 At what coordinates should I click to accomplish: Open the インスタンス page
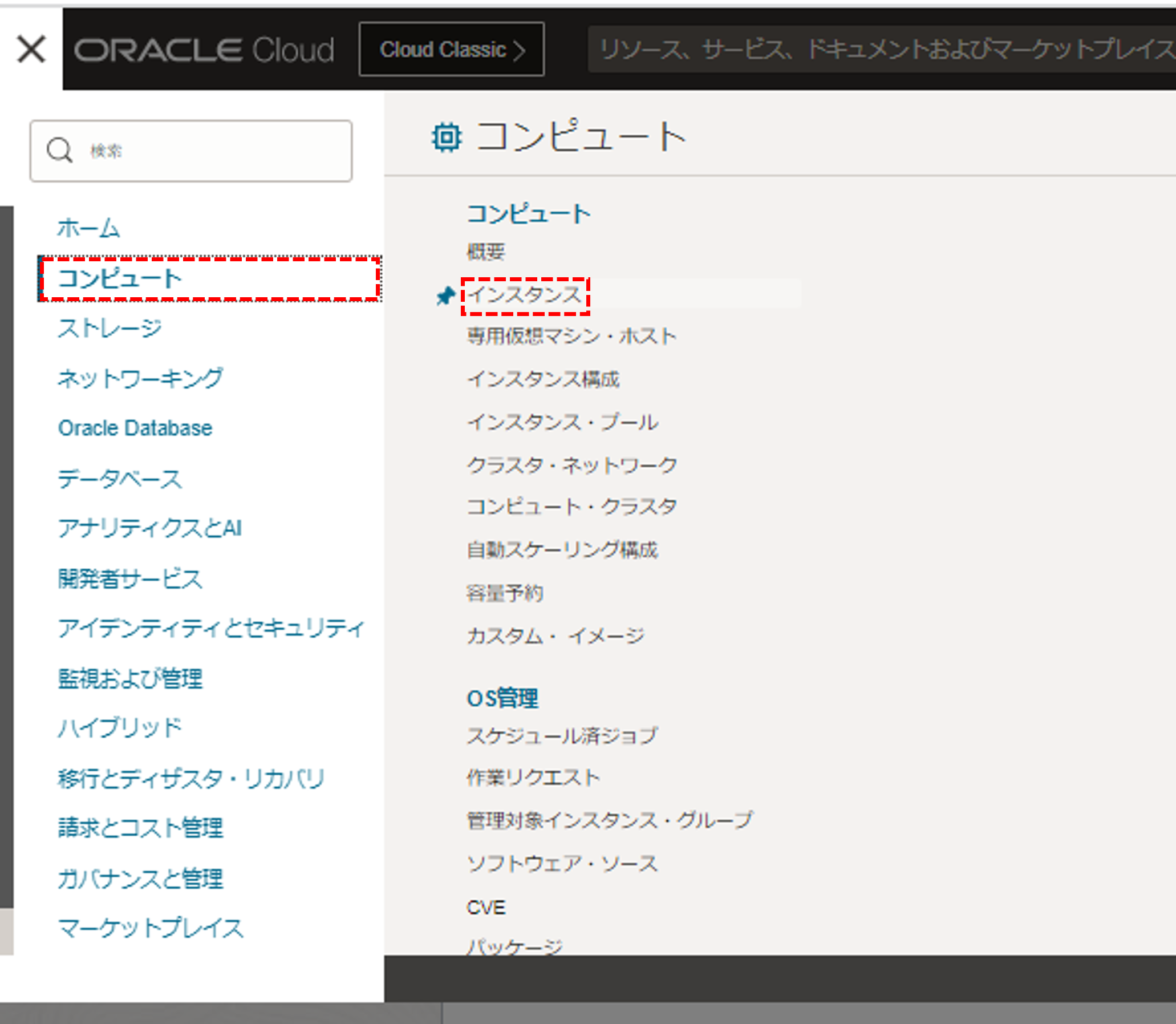[x=525, y=295]
